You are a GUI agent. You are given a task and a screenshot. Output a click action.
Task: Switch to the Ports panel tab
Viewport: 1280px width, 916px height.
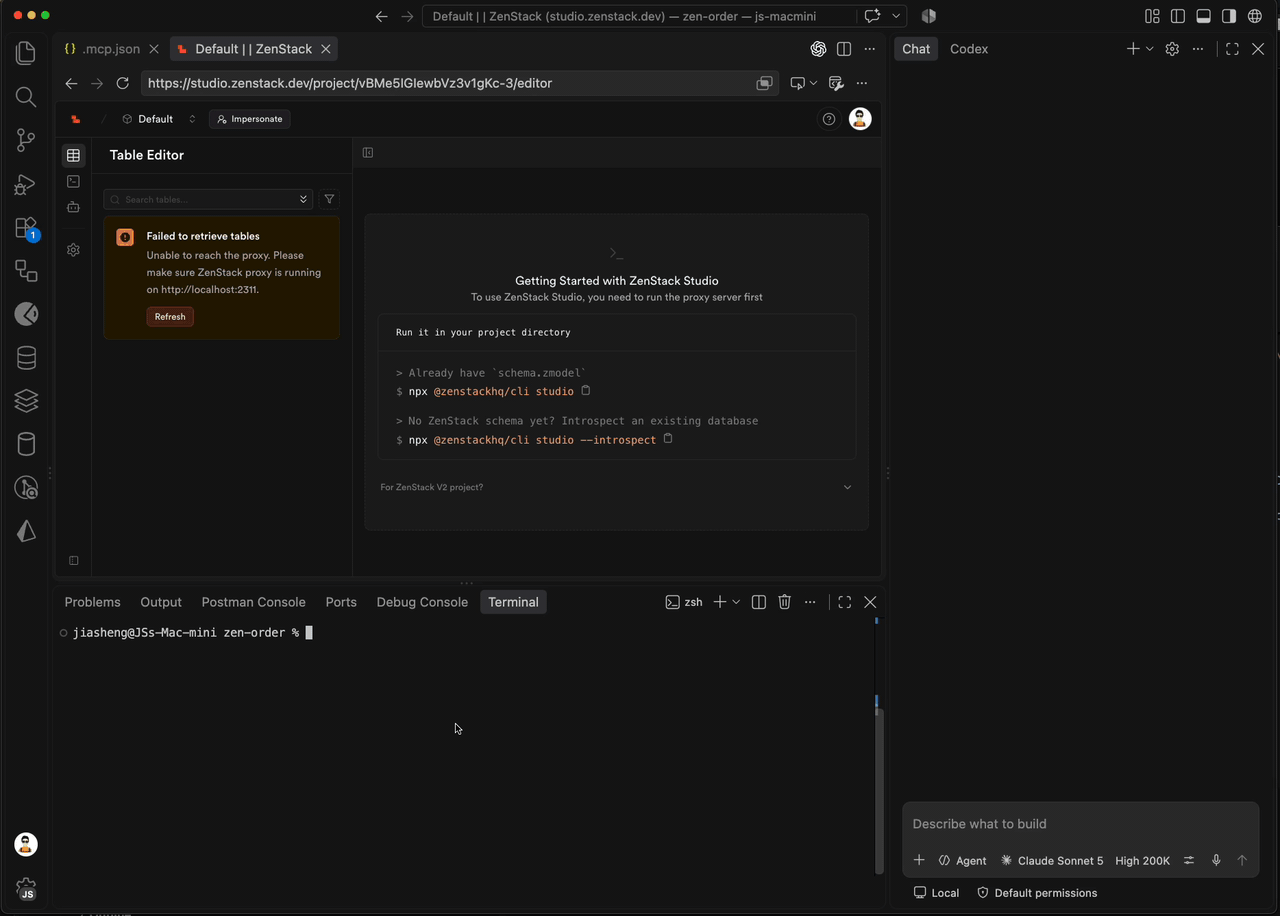(341, 602)
